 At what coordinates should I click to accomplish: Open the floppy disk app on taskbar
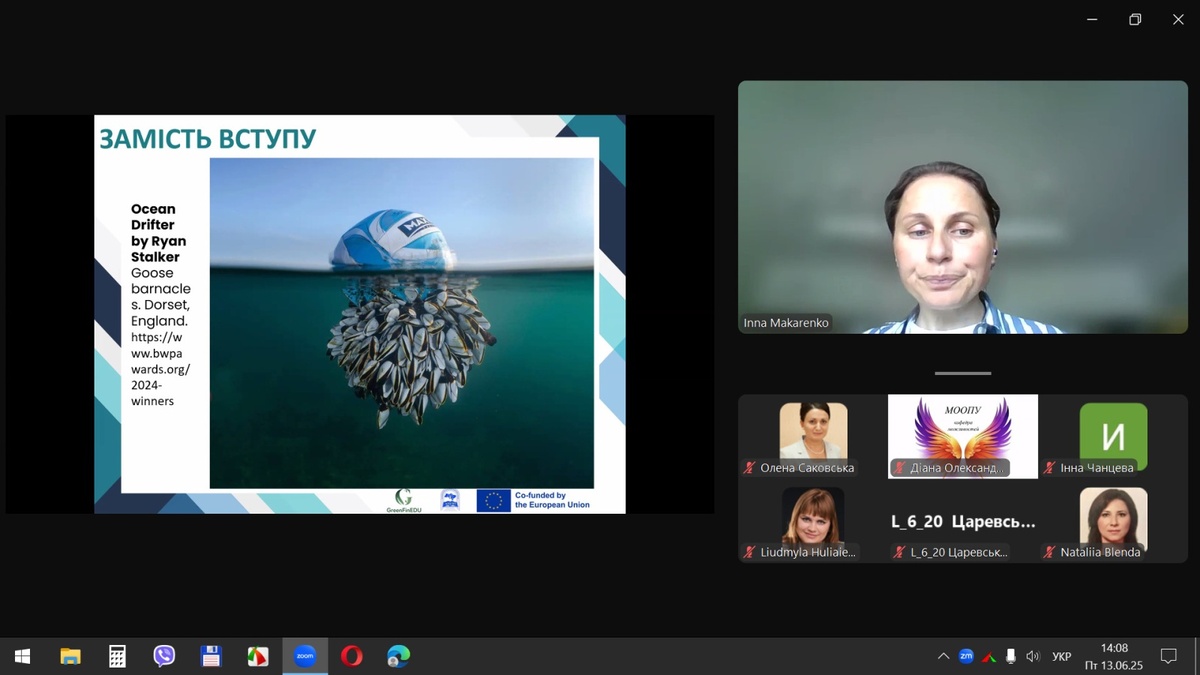click(211, 656)
